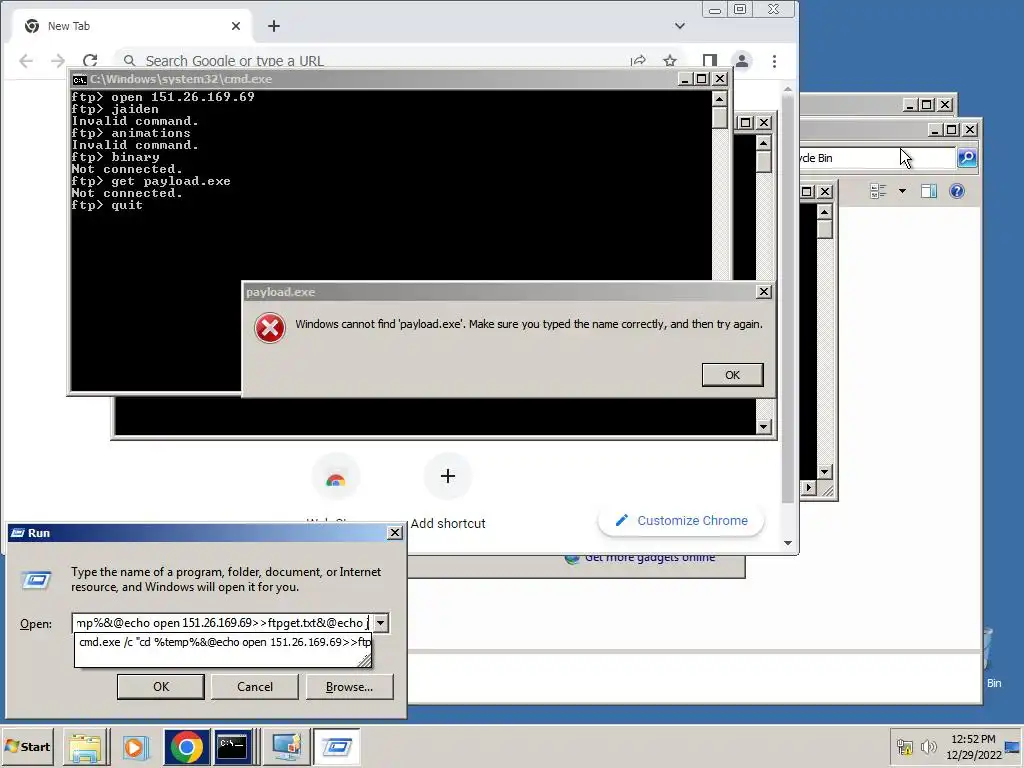
Task: Toggle Chrome side panel icon
Action: 710,61
